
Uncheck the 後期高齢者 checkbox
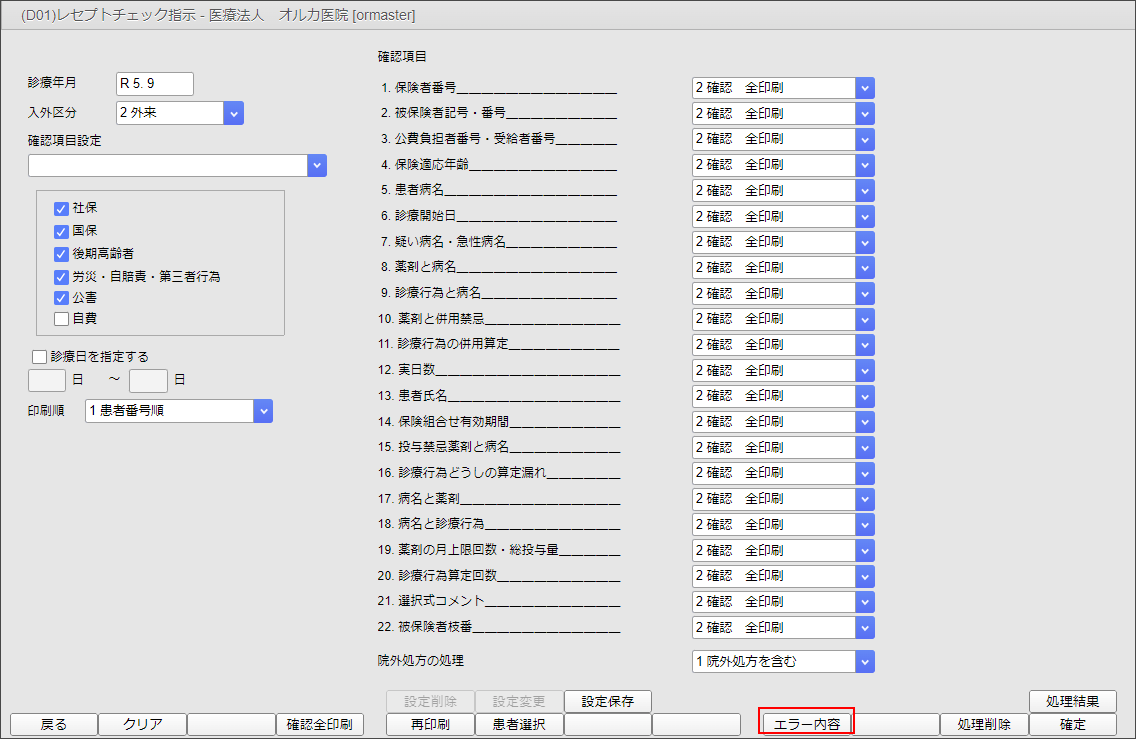(x=62, y=254)
